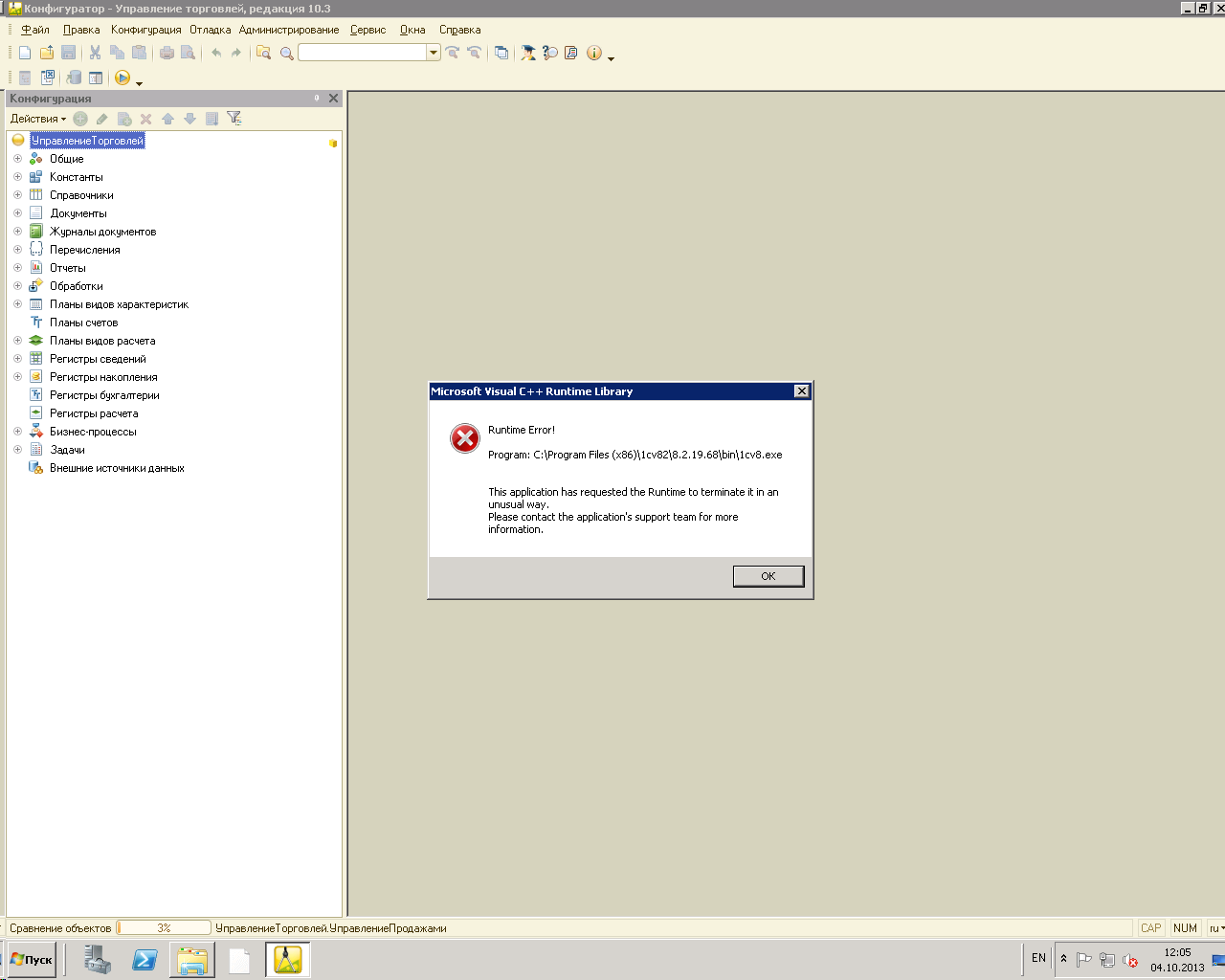Click the comparison progress bar at 3%
Image resolution: width=1225 pixels, height=980 pixels.
click(164, 927)
